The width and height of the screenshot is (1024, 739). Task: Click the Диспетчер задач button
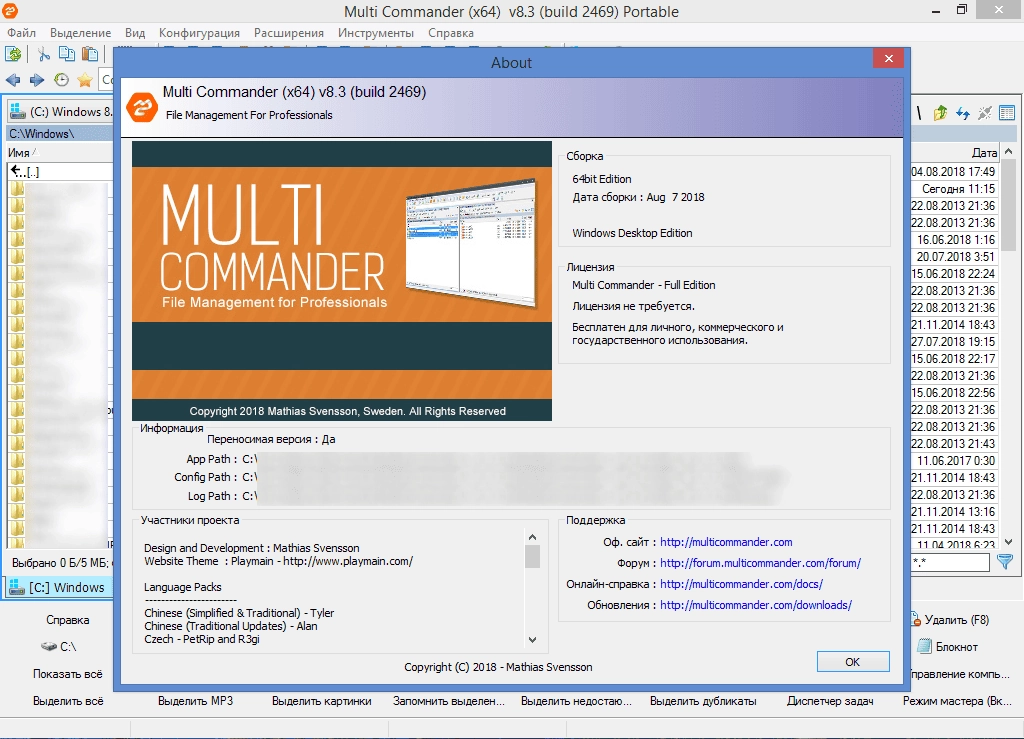coord(830,701)
